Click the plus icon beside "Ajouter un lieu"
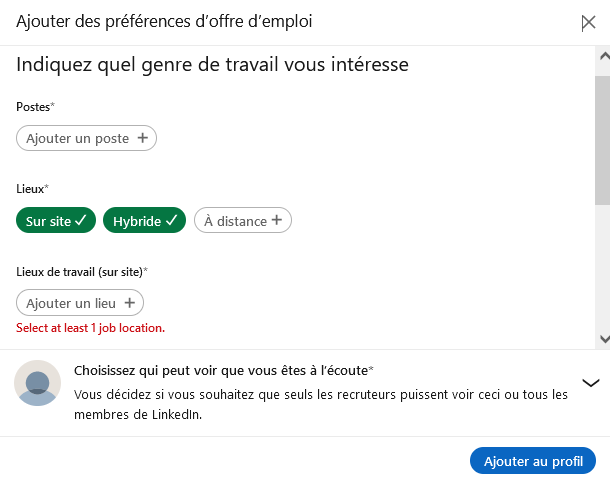The image size is (610, 483). coord(129,303)
